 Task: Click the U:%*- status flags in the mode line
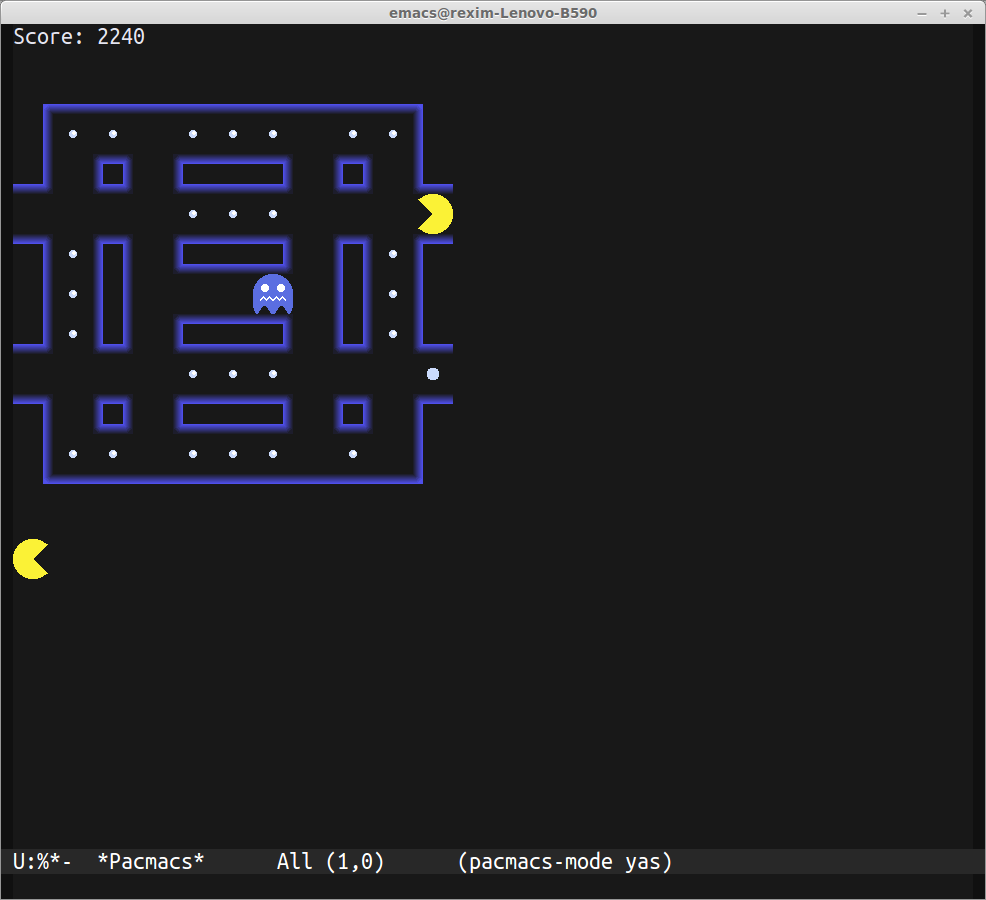click(x=42, y=861)
